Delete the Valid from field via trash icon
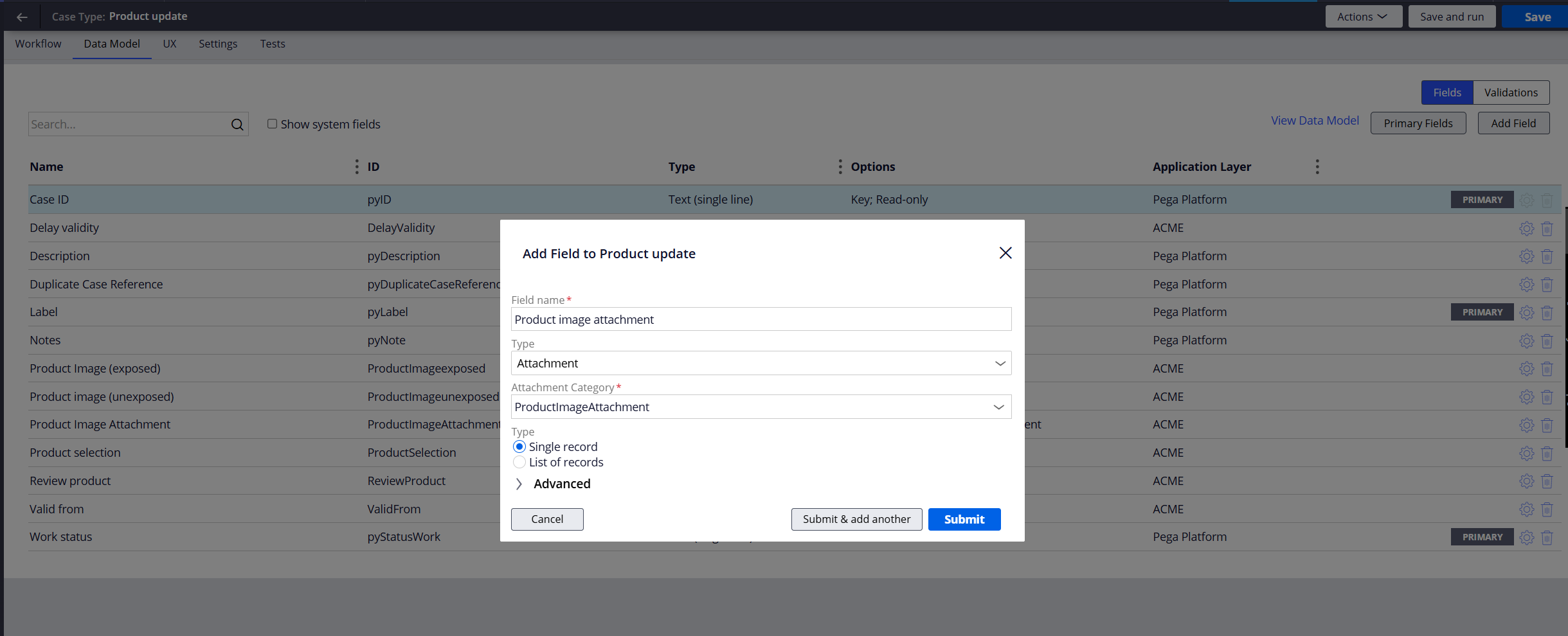1568x636 pixels. [1547, 509]
